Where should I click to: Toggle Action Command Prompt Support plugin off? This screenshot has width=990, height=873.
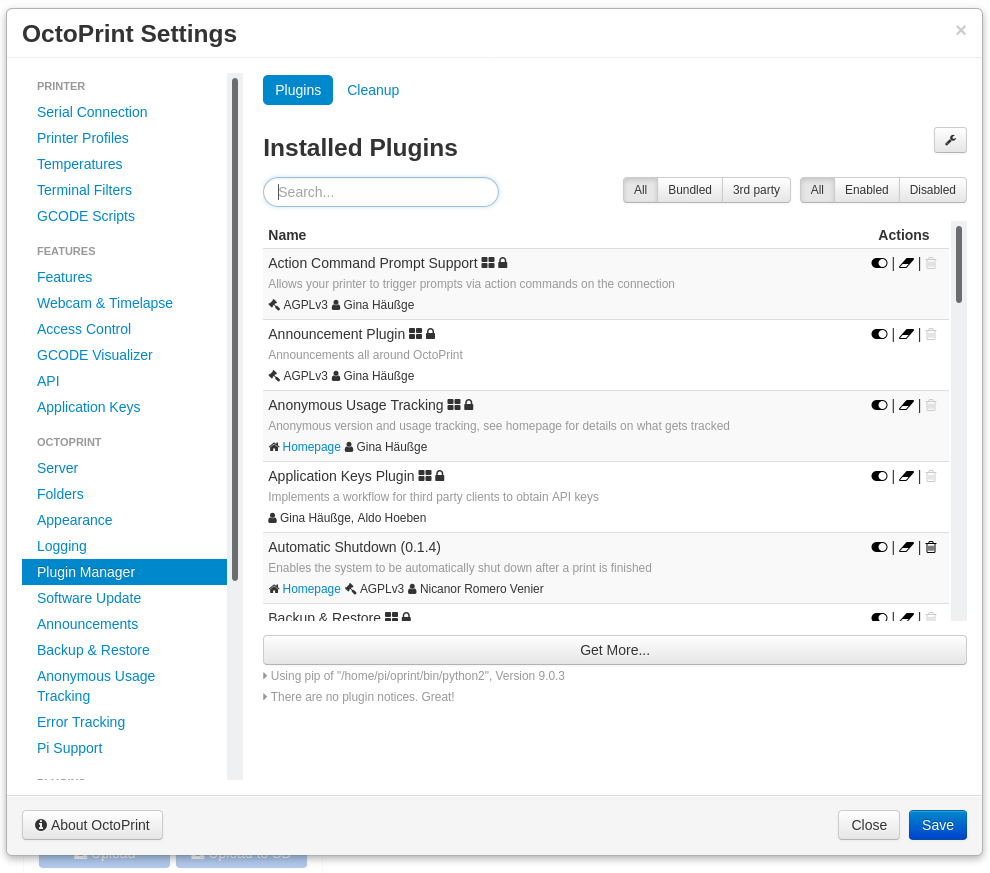pyautogui.click(x=879, y=263)
